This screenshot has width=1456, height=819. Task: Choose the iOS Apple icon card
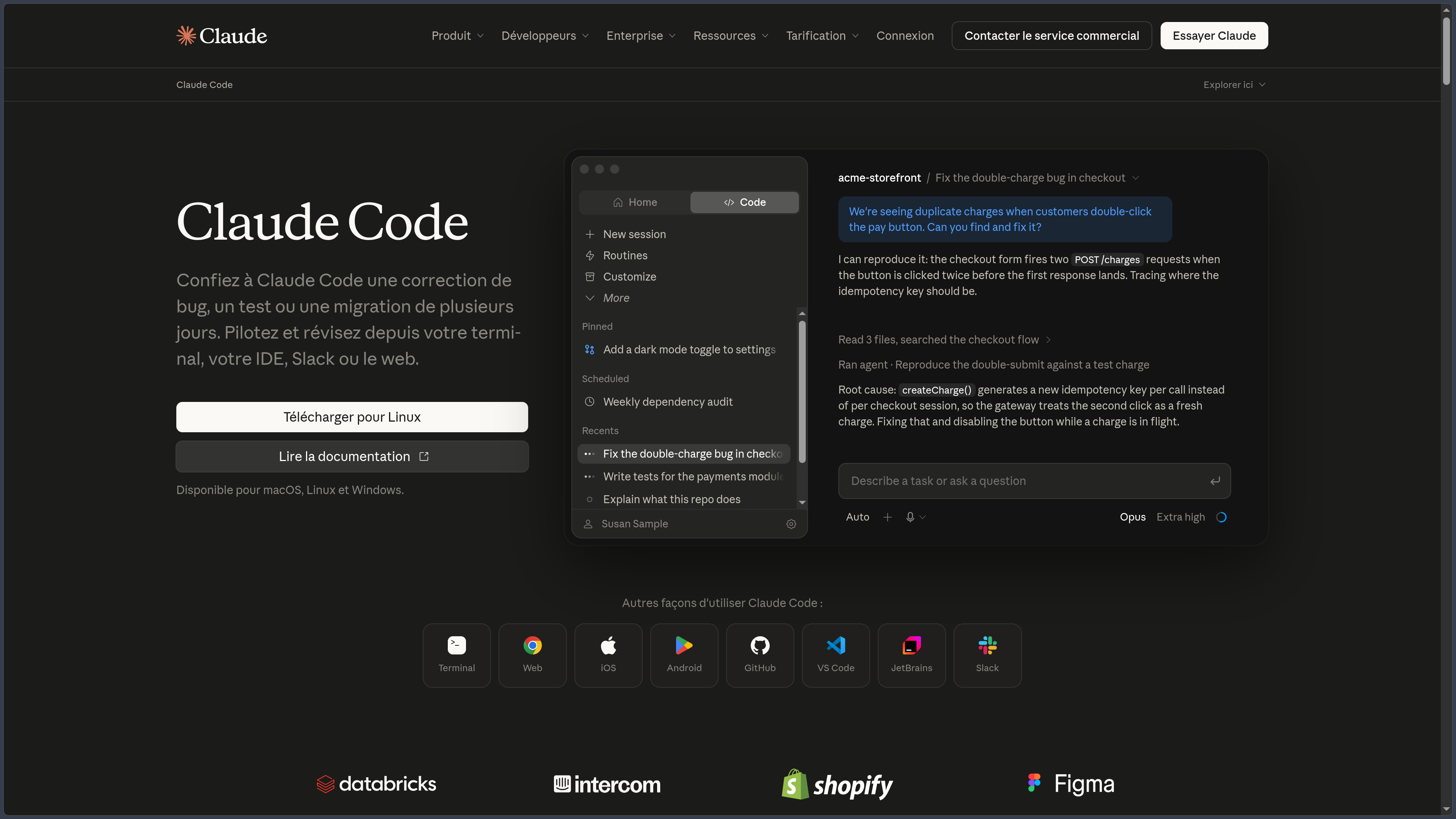[608, 655]
